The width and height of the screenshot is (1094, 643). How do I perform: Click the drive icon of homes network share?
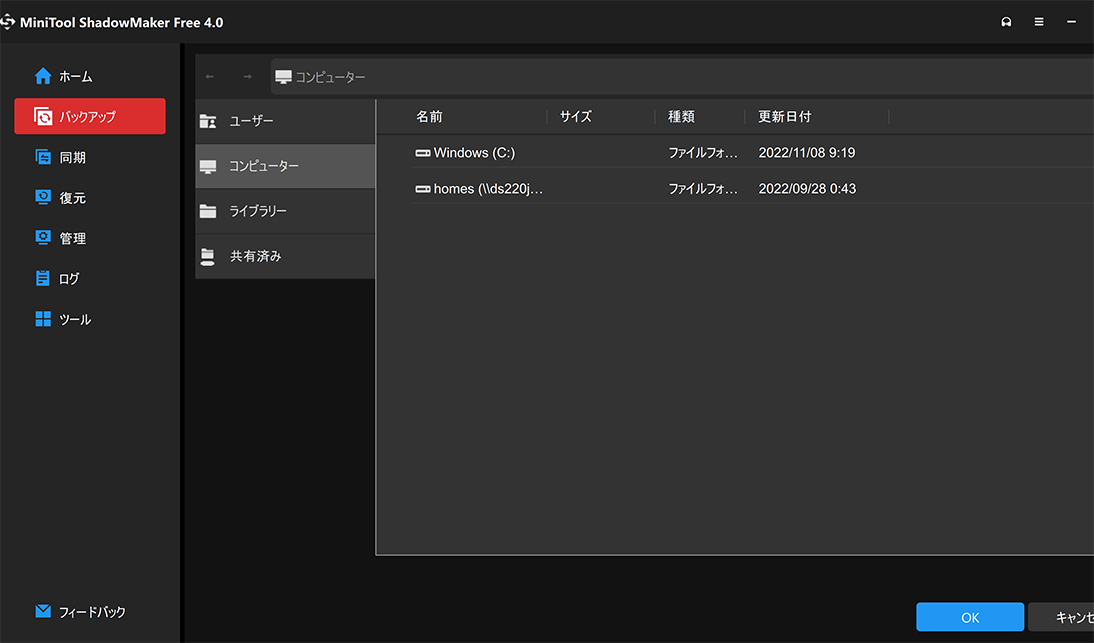click(423, 189)
